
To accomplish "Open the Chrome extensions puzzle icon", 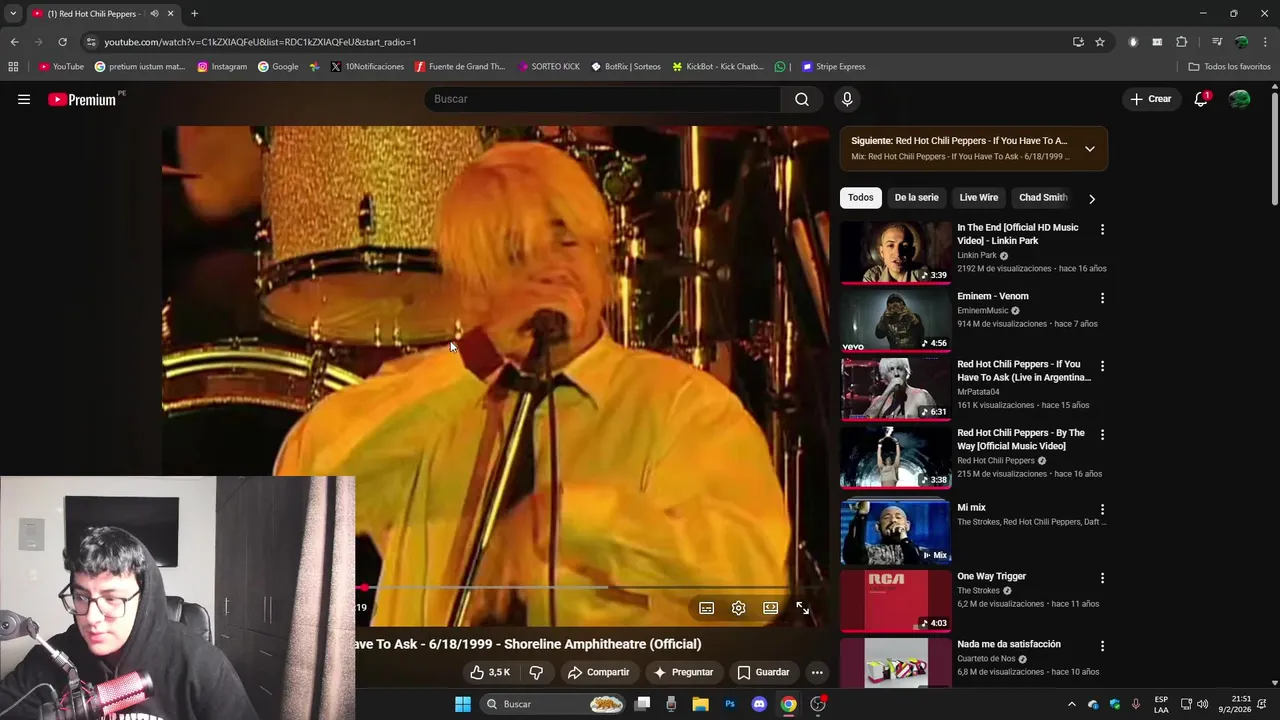I will point(1182,42).
